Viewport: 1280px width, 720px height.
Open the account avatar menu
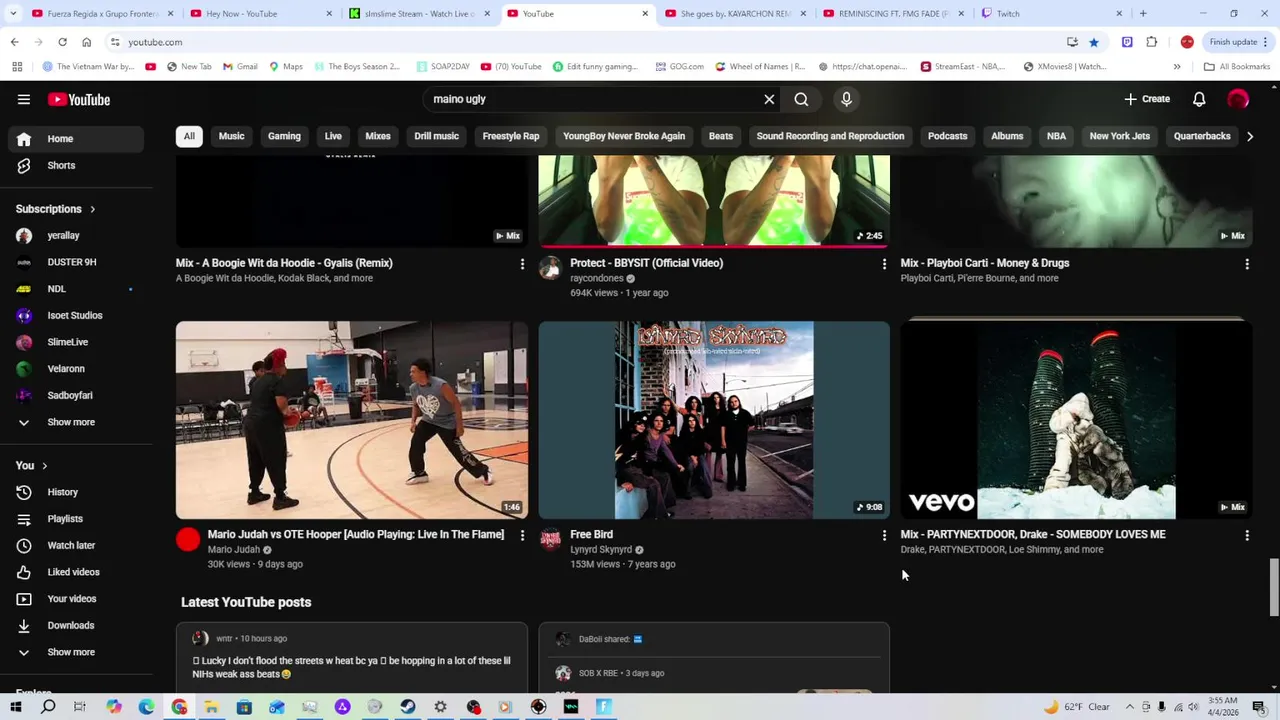(1238, 99)
